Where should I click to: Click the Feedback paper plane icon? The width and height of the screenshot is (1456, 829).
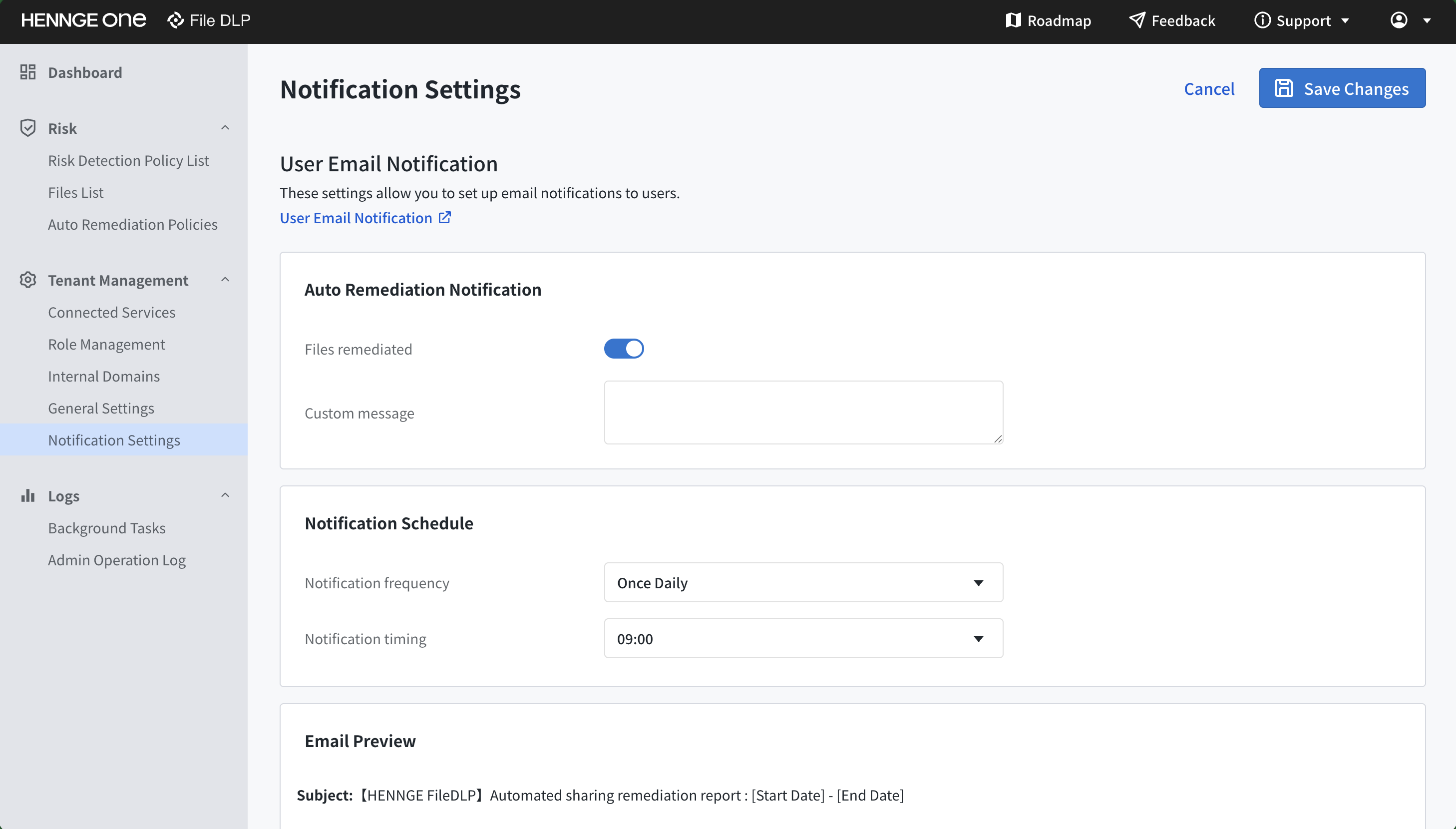click(1136, 20)
